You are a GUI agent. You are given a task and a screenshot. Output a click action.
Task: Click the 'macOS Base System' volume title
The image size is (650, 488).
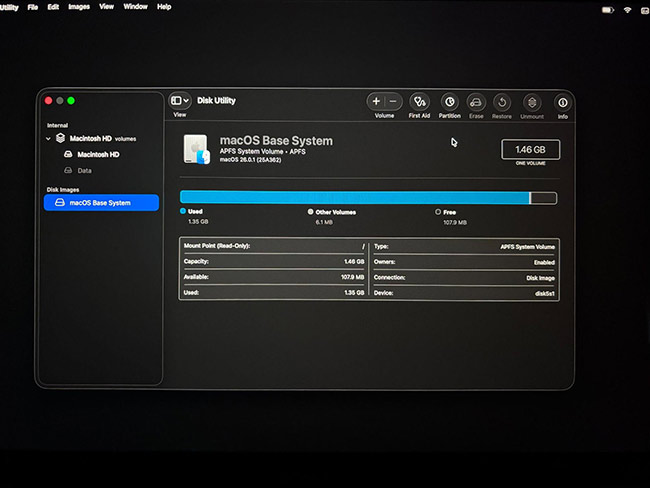point(276,141)
